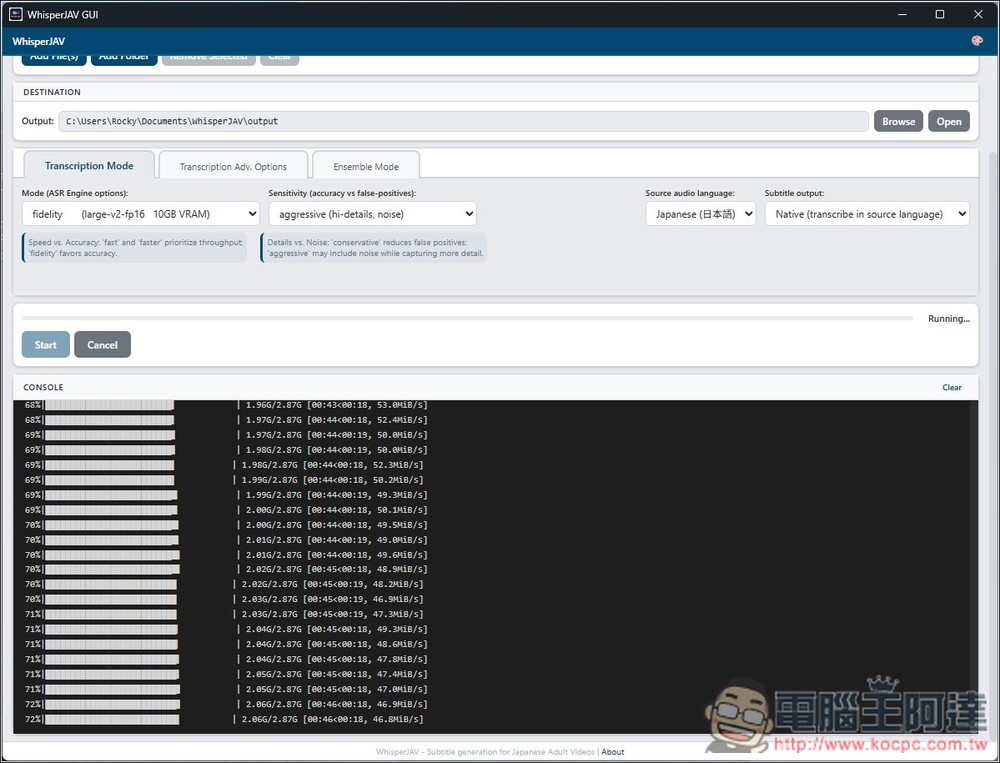Click the Start button
Screen dimensions: 1000x763
pos(46,345)
